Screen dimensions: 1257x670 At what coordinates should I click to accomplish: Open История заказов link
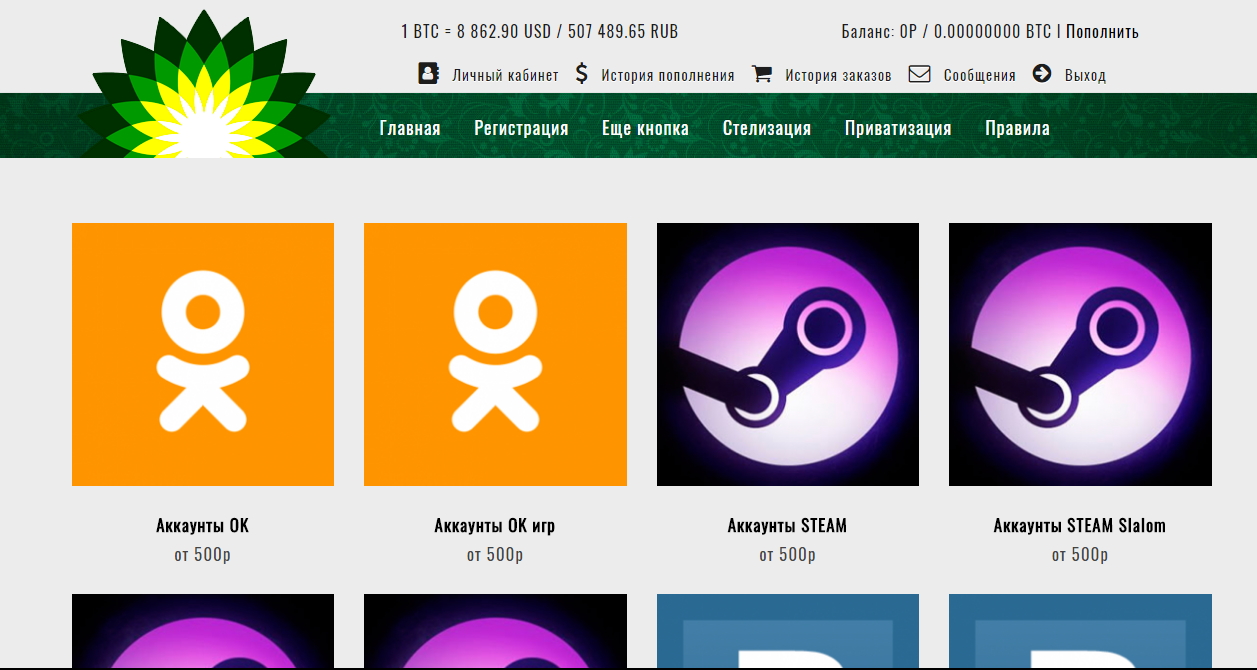[838, 75]
